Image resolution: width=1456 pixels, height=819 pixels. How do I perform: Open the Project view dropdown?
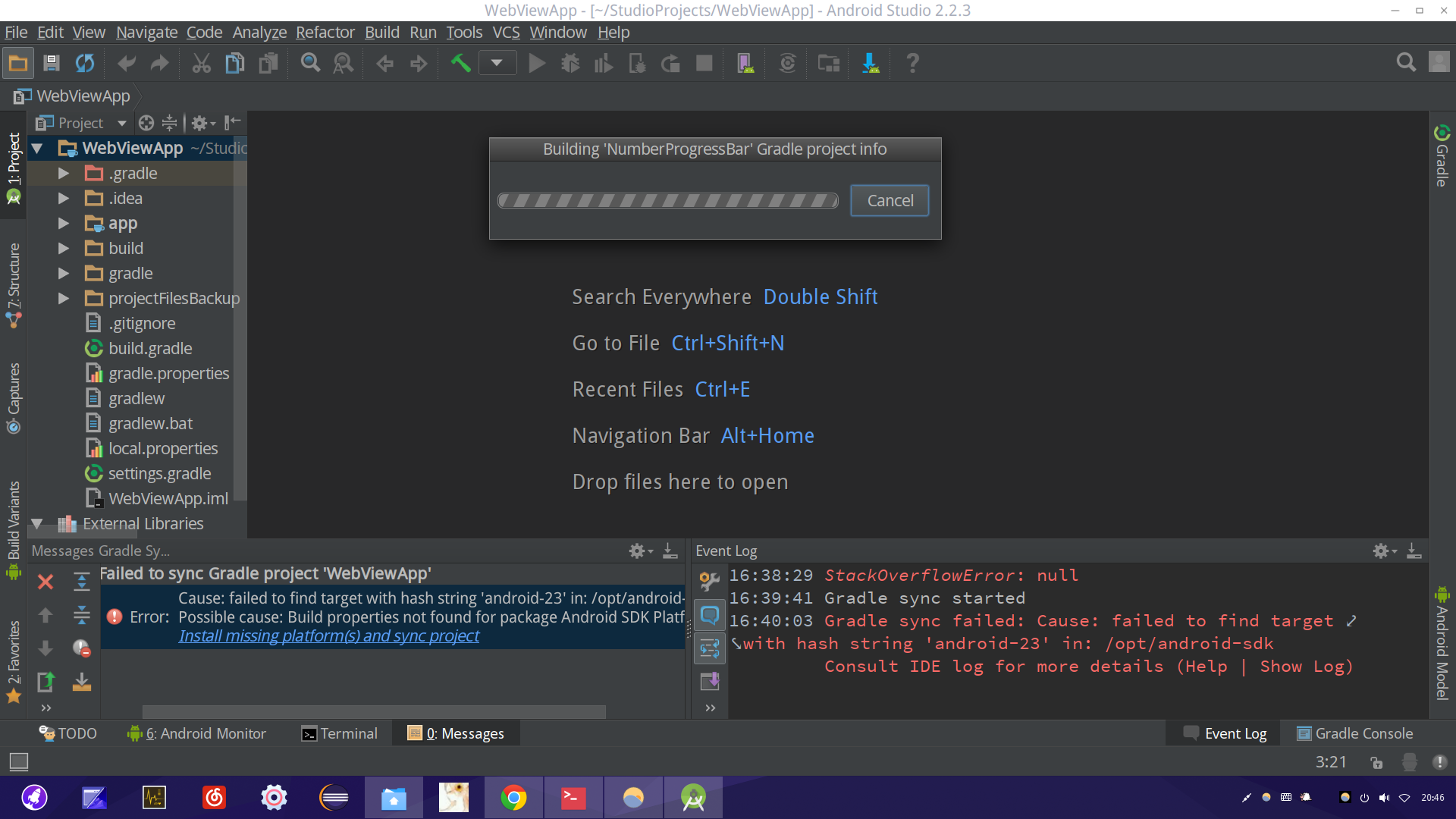tap(121, 123)
